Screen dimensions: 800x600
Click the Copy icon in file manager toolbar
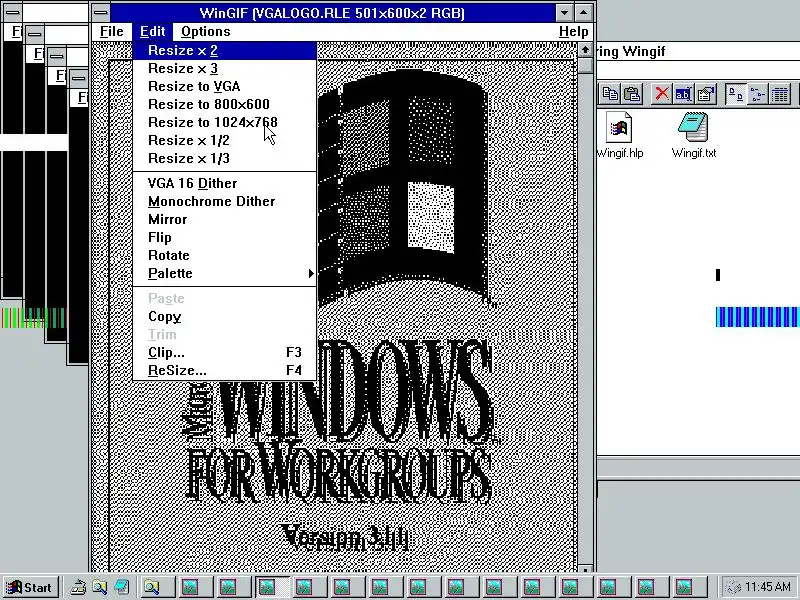(609, 94)
